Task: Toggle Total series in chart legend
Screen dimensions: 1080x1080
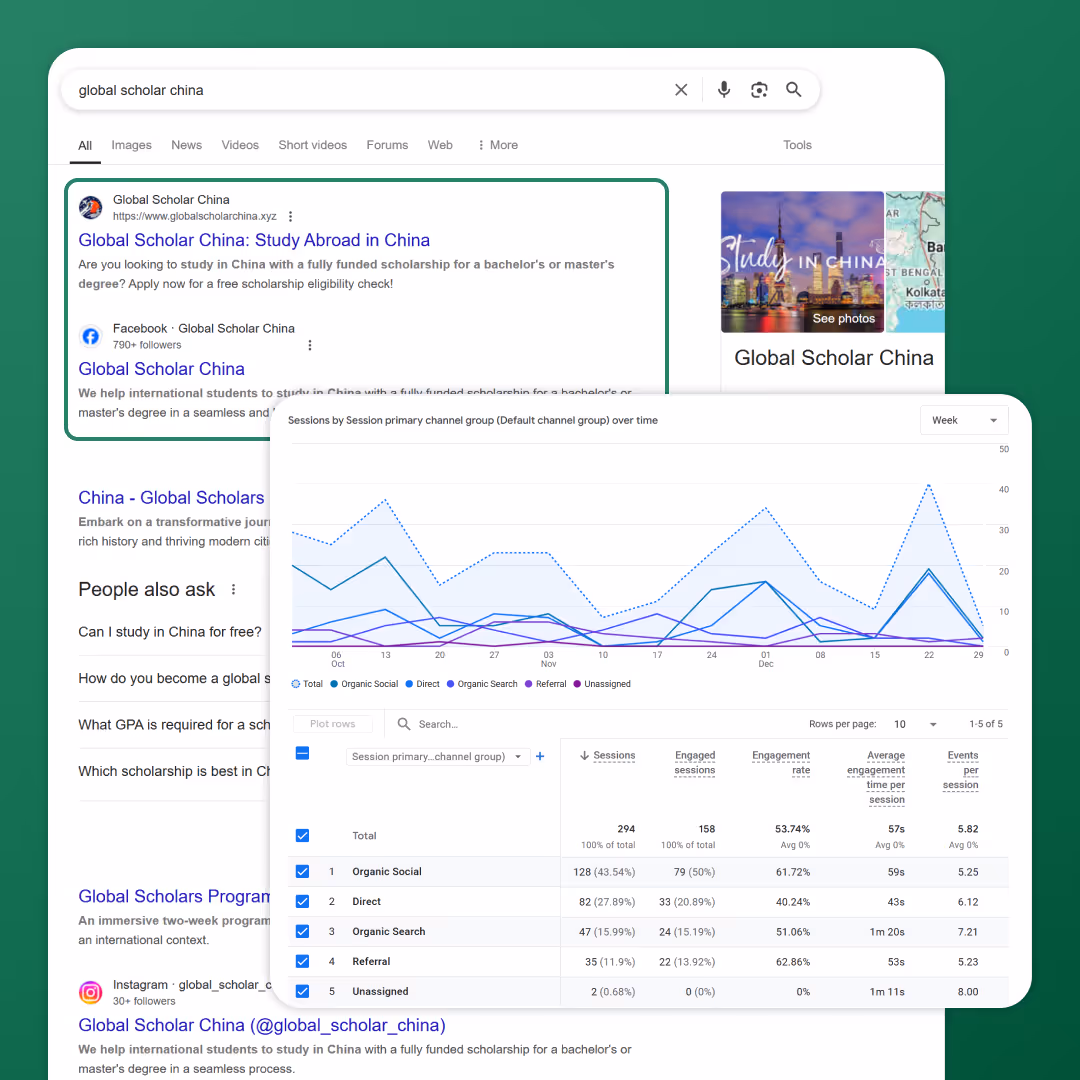Action: (x=307, y=684)
